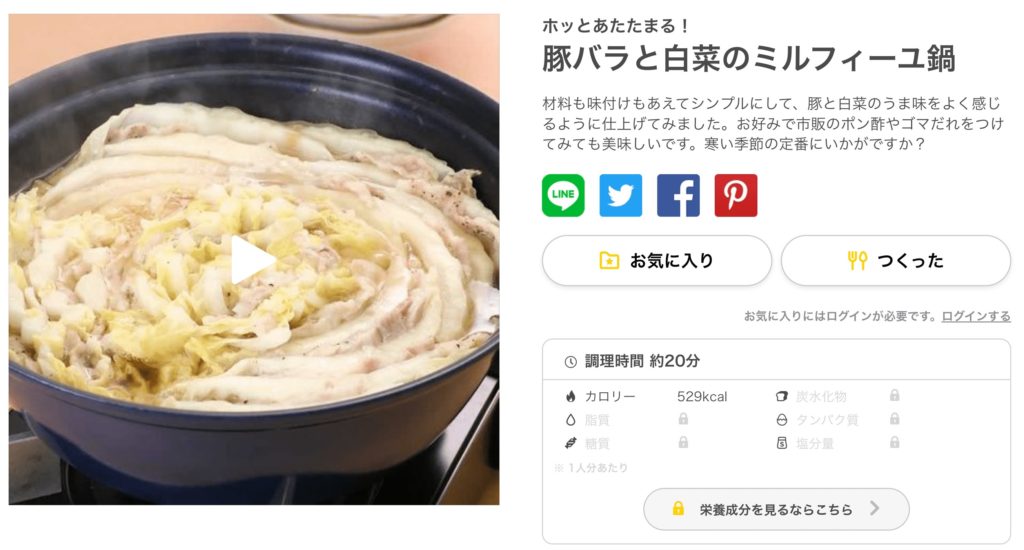Click the lock icon beside 脂質
This screenshot has height=550, width=1024.
tap(683, 419)
